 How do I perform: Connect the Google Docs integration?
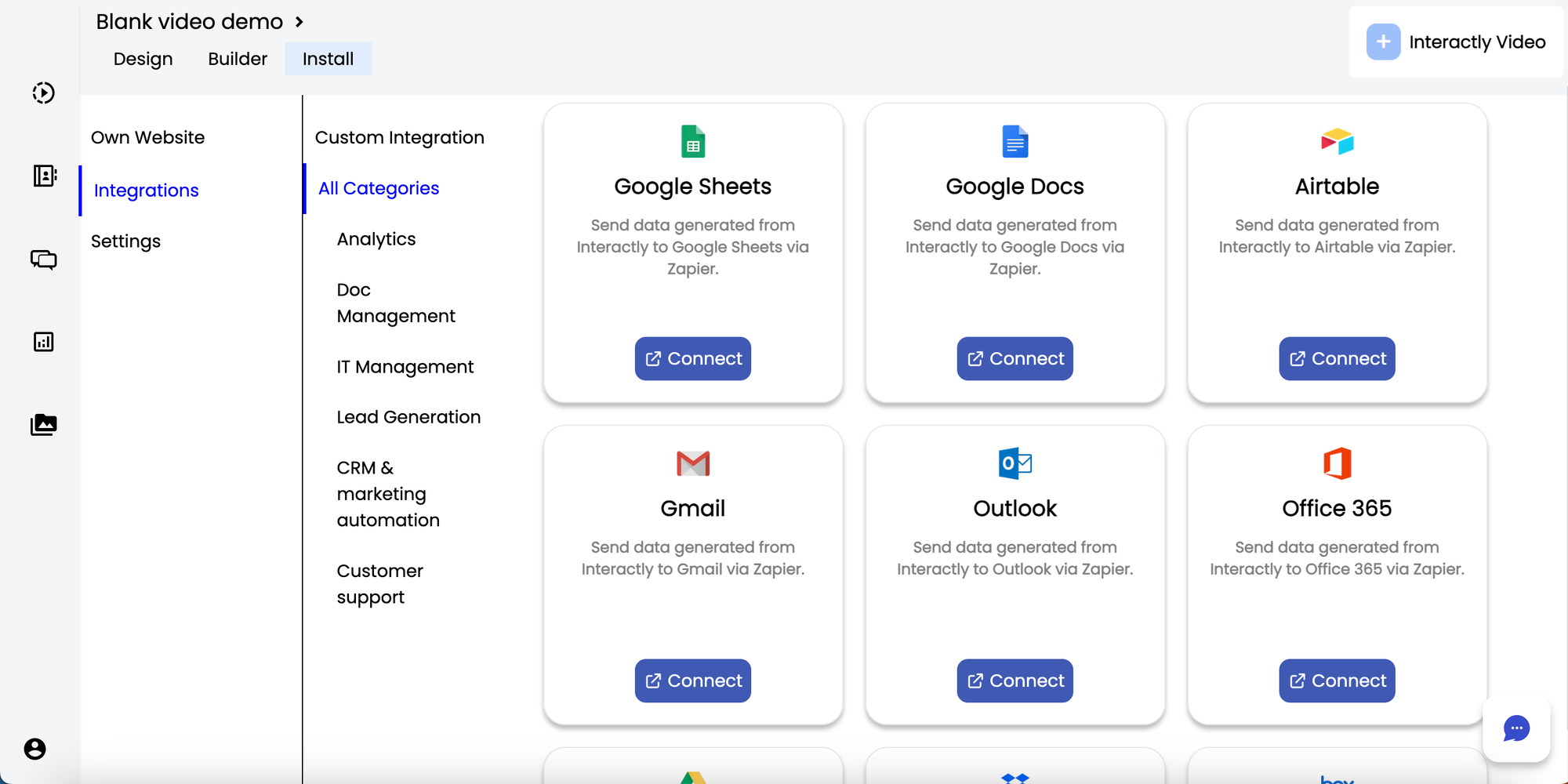1015,359
